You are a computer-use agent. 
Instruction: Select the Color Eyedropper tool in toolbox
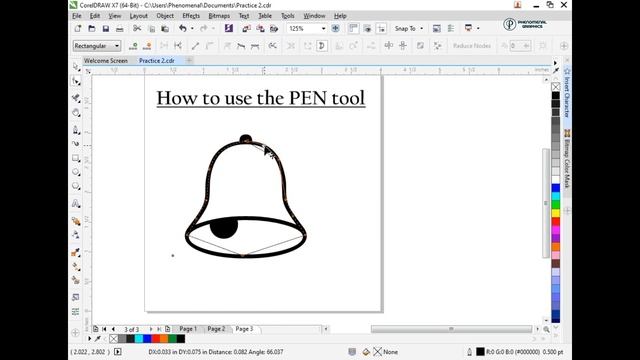[76, 253]
